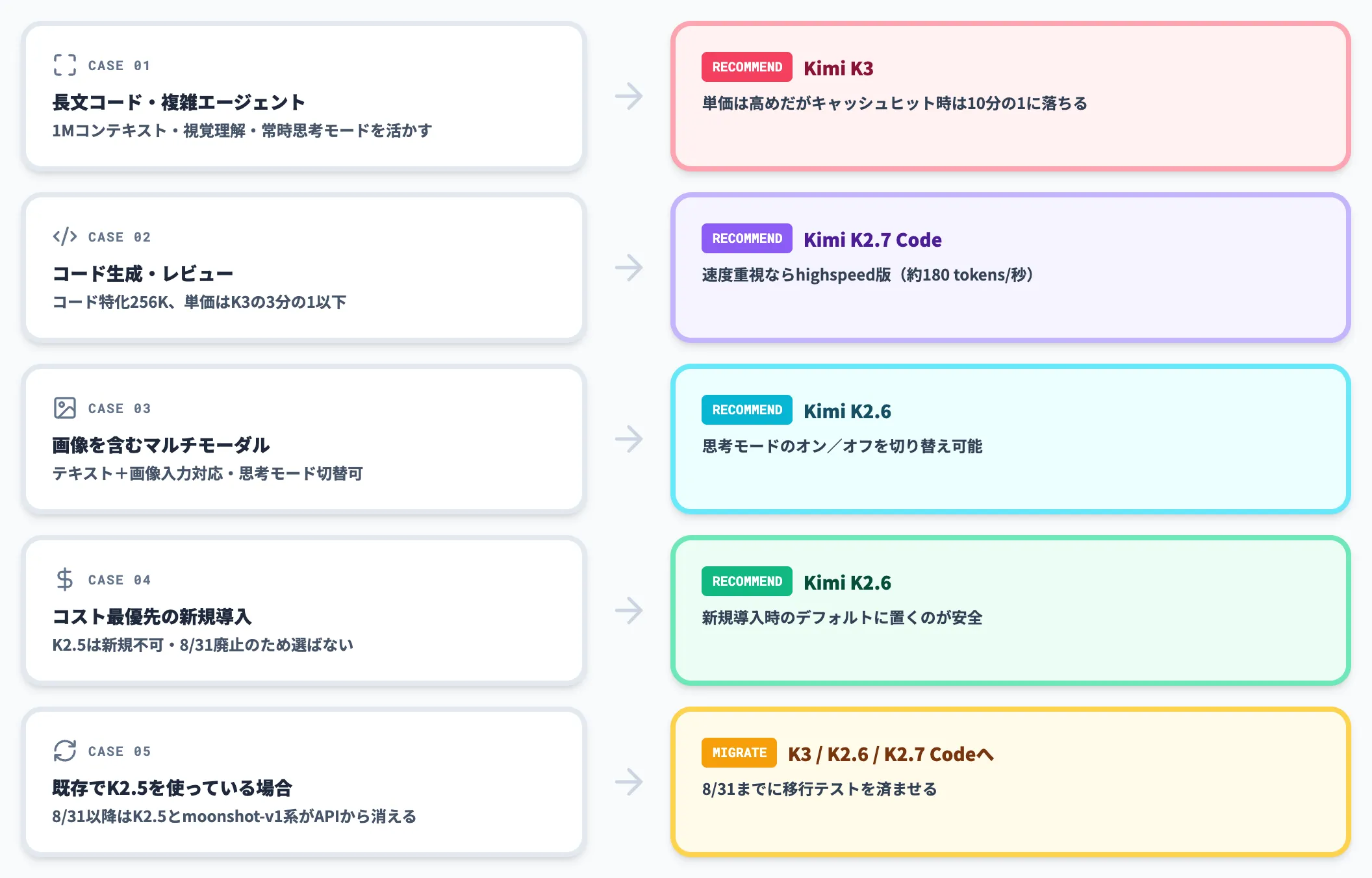
Task: Click the red RECOMMEND badge on Kimi K3
Action: coord(747,67)
